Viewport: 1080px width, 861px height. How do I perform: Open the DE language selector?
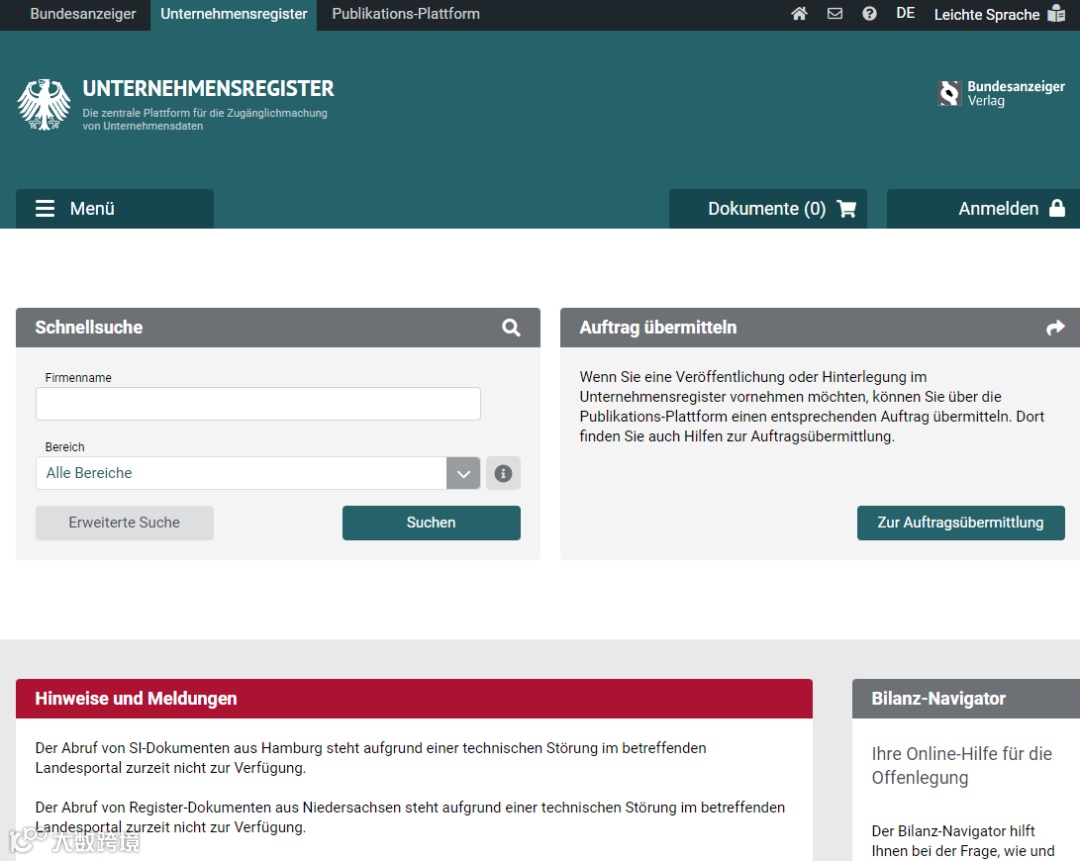tap(906, 14)
